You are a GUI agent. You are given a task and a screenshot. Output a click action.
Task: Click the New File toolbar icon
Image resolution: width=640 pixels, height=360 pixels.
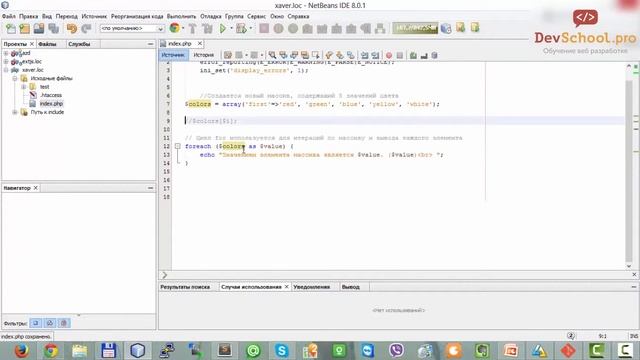point(11,29)
